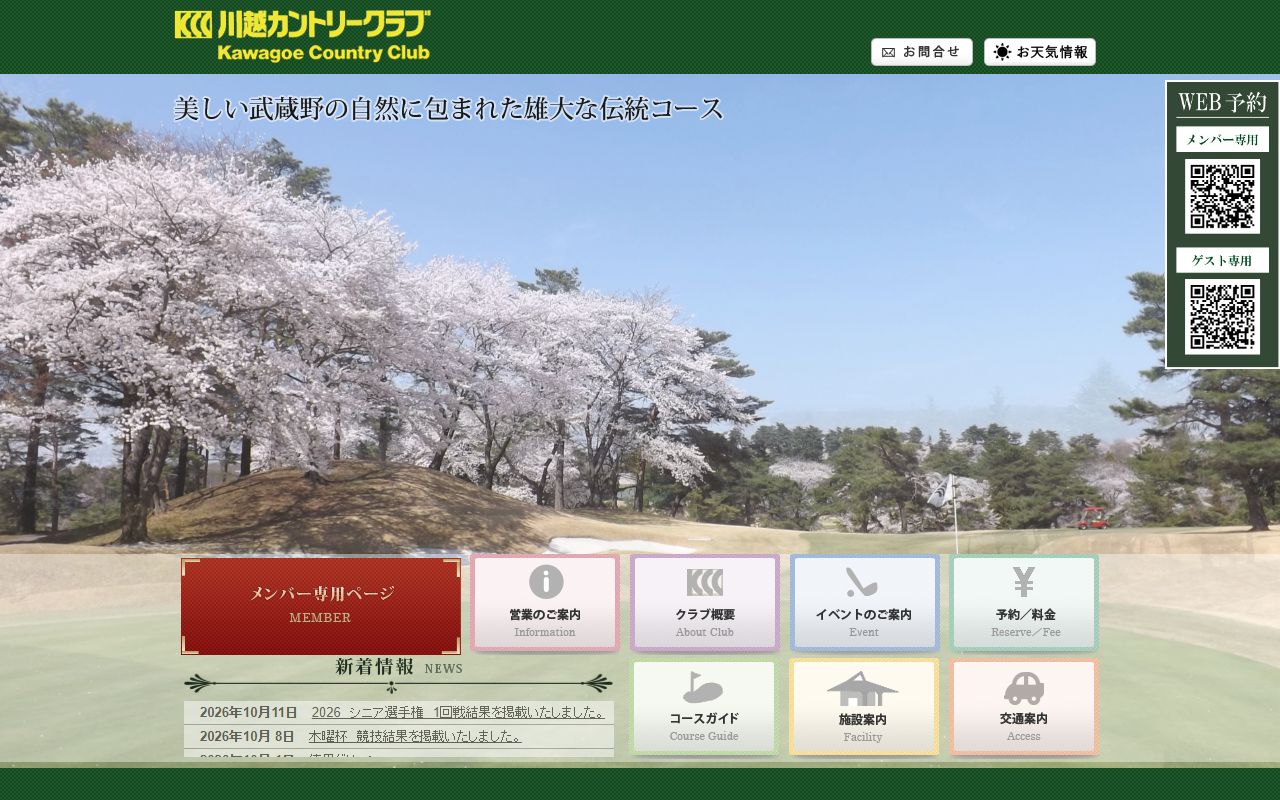Open 予約／料金 Reserve/Fee tile
Image resolution: width=1280 pixels, height=800 pixels.
click(1024, 603)
